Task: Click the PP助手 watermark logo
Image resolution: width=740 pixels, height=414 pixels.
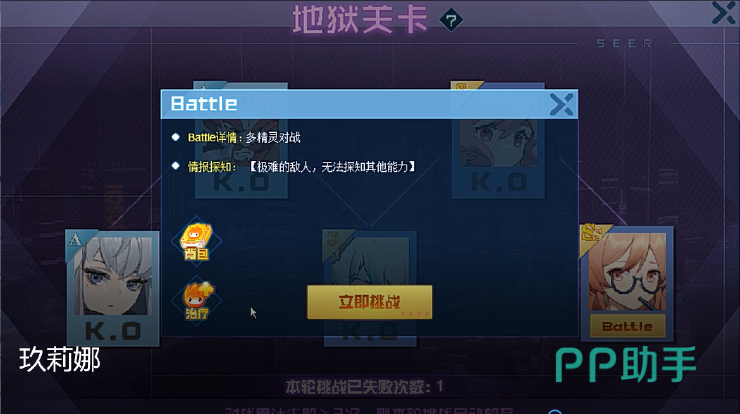Action: click(x=625, y=364)
